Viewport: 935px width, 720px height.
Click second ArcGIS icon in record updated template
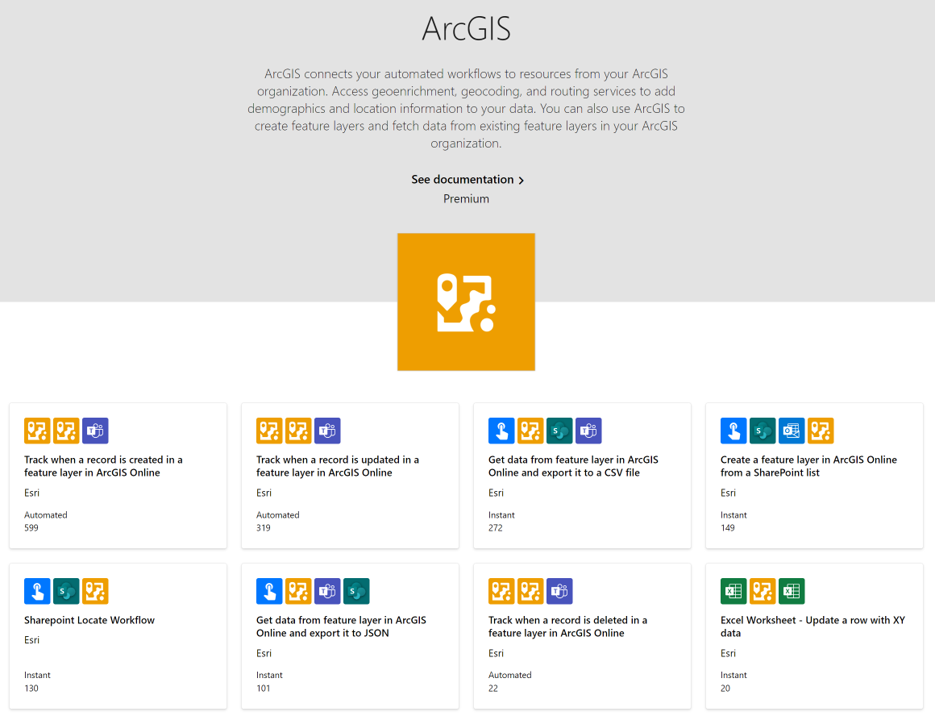tap(298, 431)
